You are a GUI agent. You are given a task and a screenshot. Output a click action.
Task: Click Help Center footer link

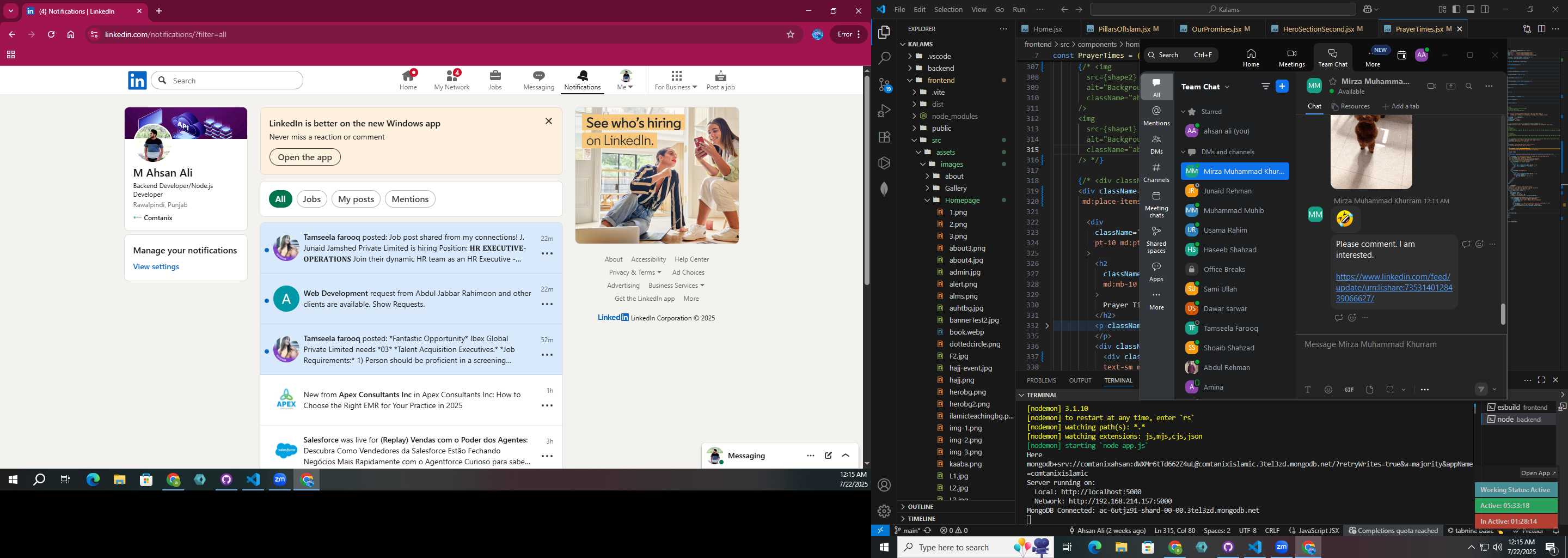click(691, 259)
